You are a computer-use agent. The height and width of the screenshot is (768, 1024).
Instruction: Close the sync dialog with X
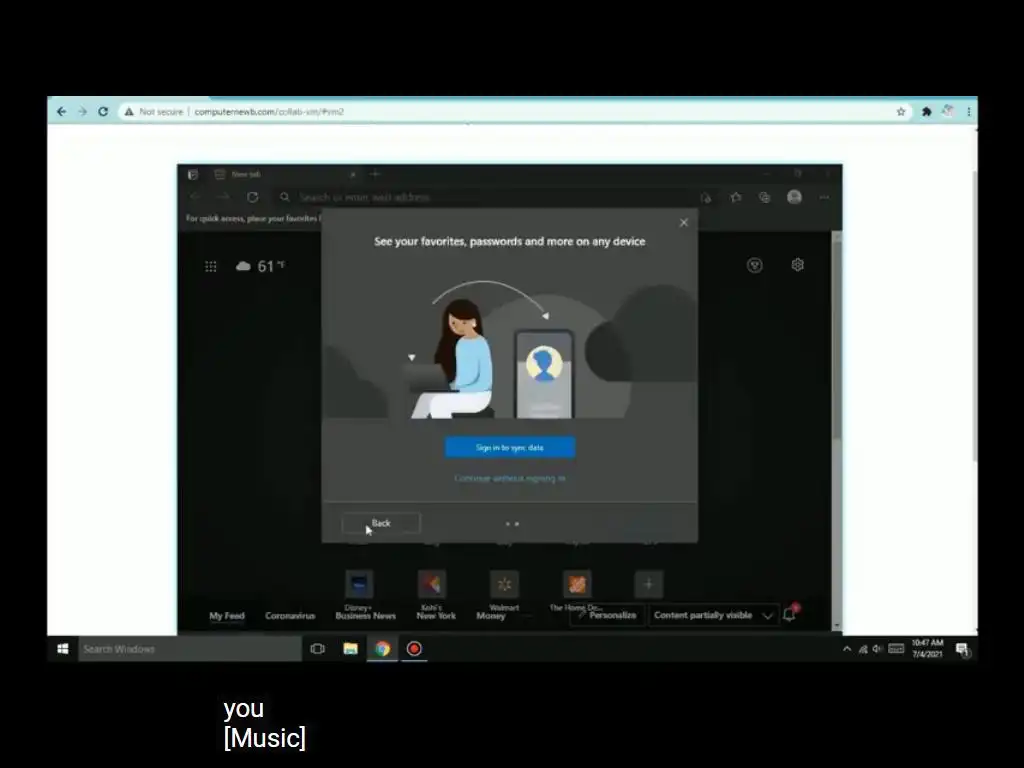(684, 223)
